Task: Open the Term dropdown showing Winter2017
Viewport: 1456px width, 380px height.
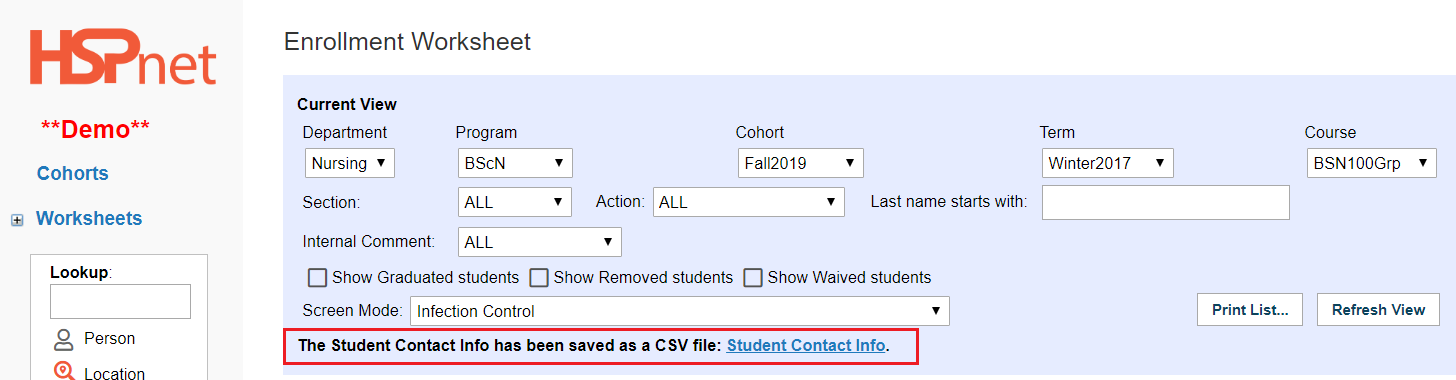Action: point(1108,163)
